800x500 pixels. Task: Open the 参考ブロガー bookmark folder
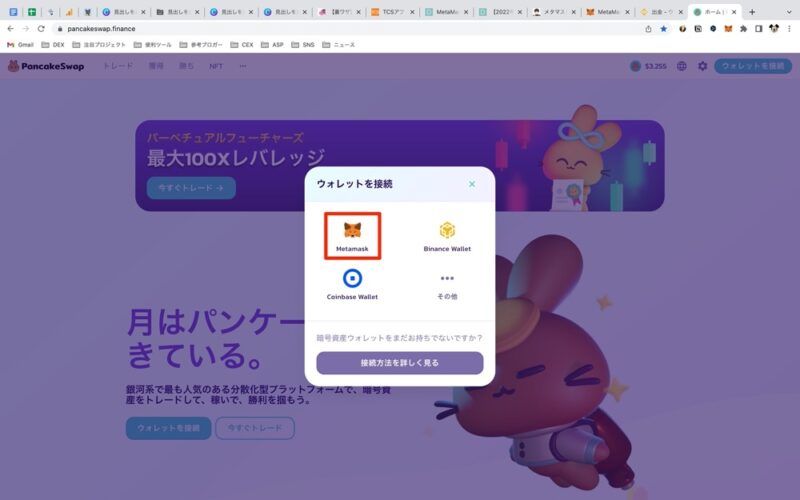click(x=201, y=45)
